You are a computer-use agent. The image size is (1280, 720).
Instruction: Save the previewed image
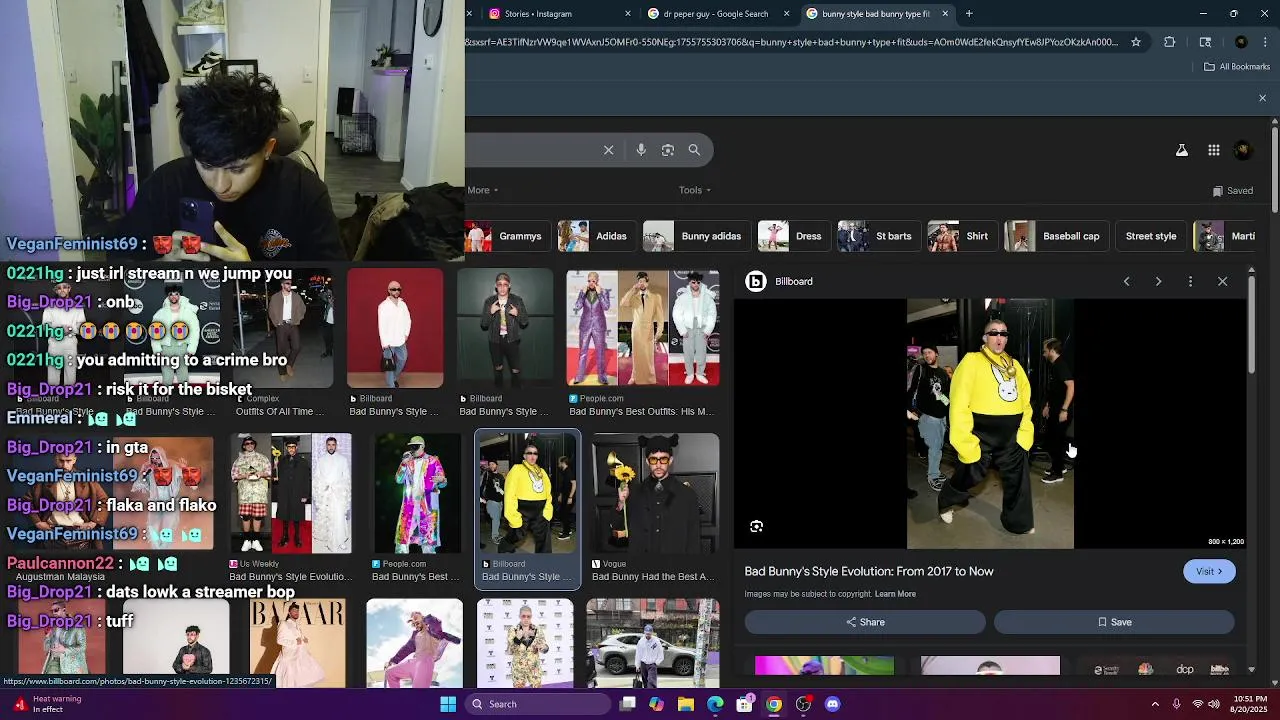[x=1114, y=622]
